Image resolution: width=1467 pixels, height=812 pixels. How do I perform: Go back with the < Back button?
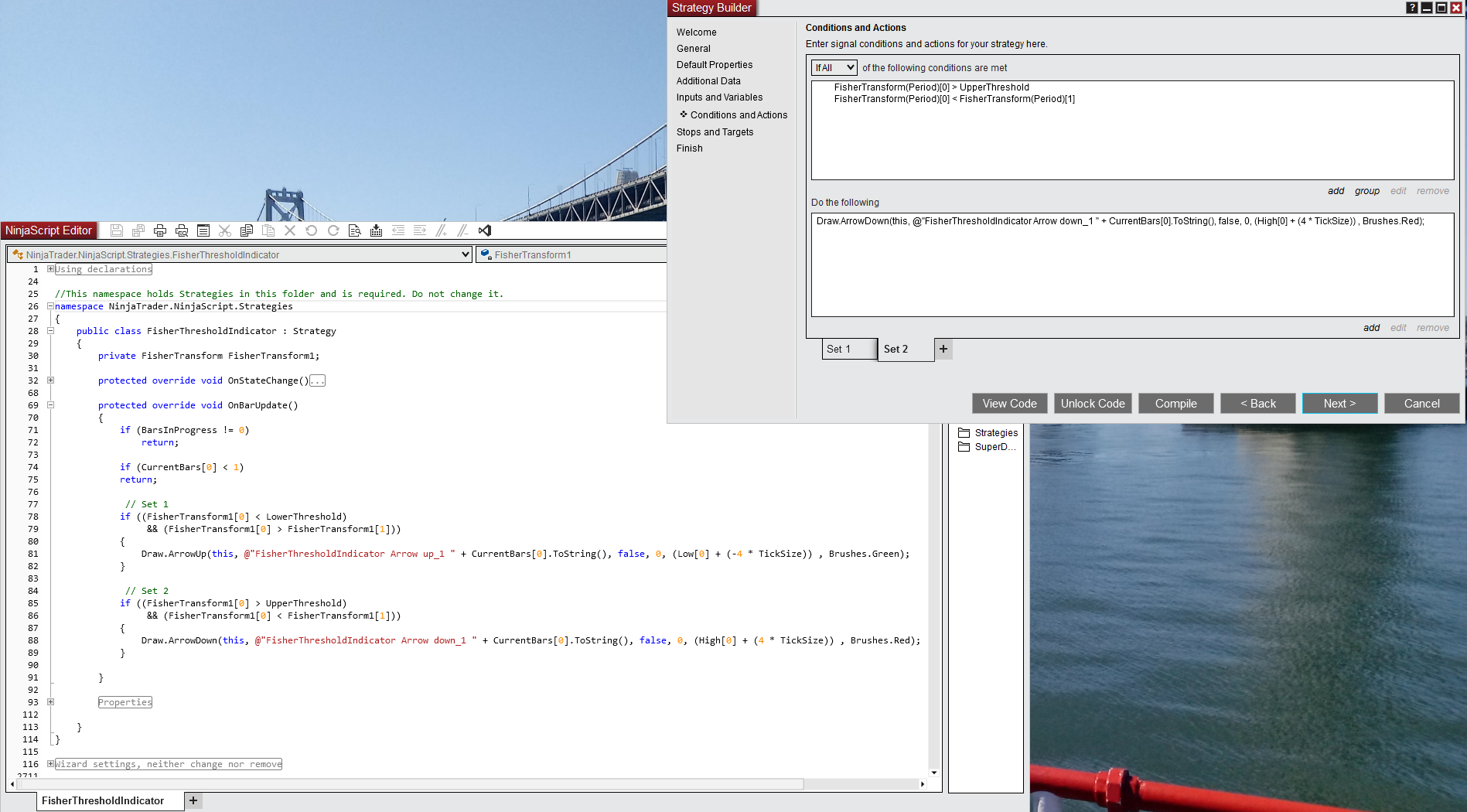(1258, 404)
